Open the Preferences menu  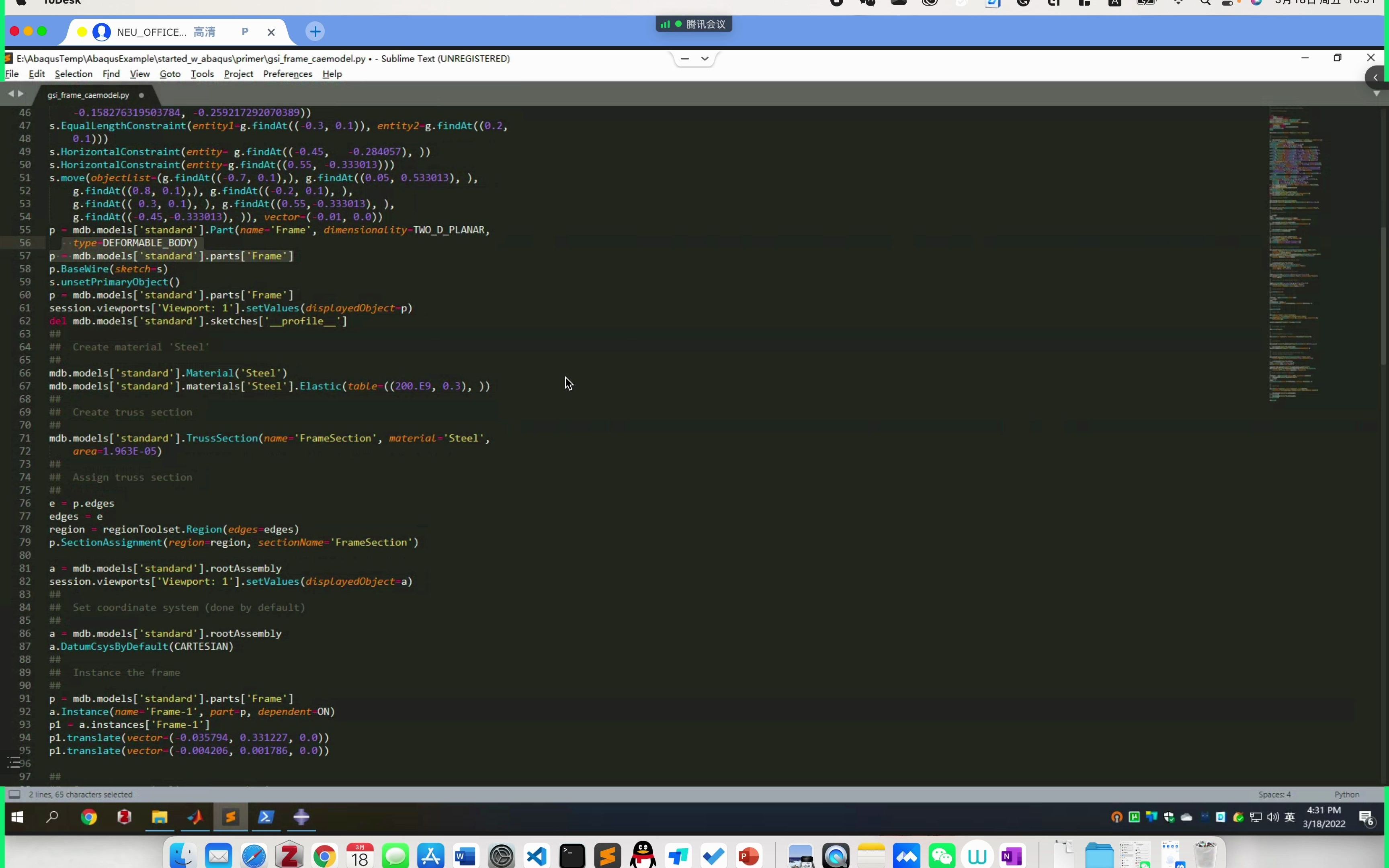click(287, 74)
